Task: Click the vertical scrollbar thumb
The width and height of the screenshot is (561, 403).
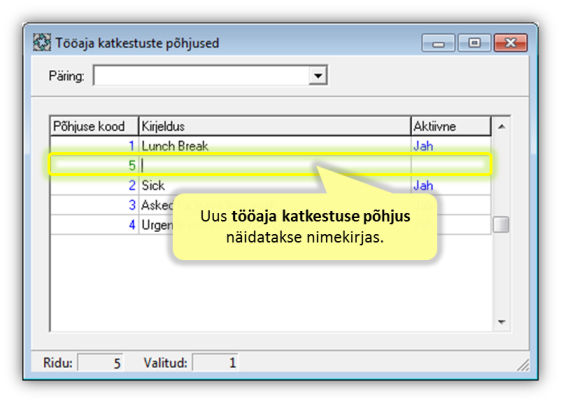Action: [x=501, y=225]
